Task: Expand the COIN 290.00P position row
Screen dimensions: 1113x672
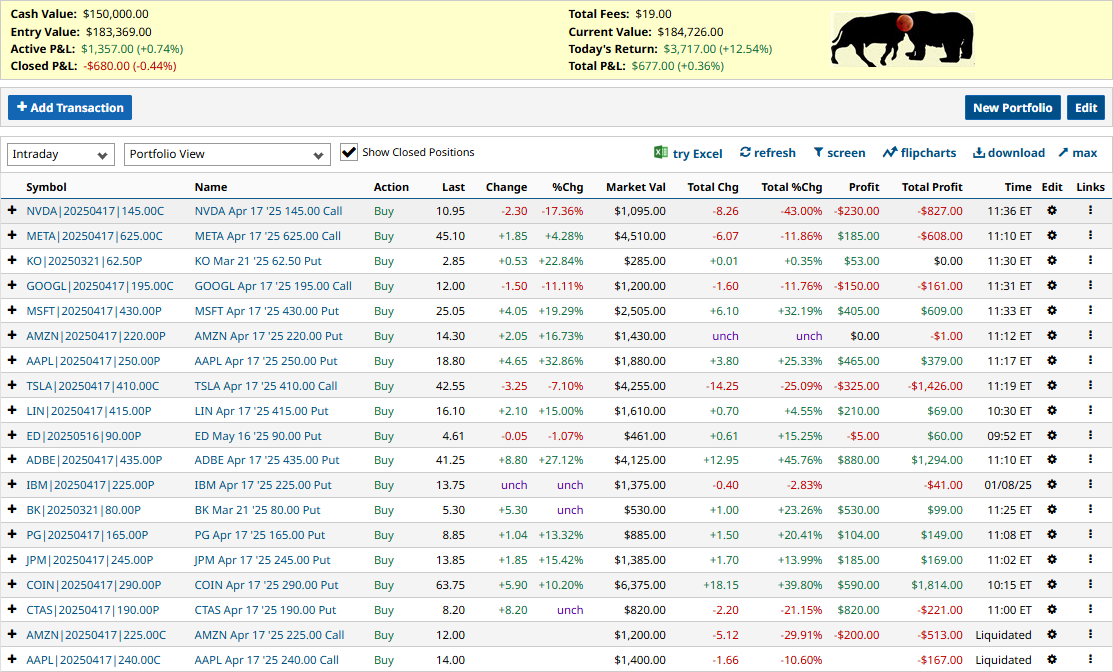Action: tap(12, 585)
